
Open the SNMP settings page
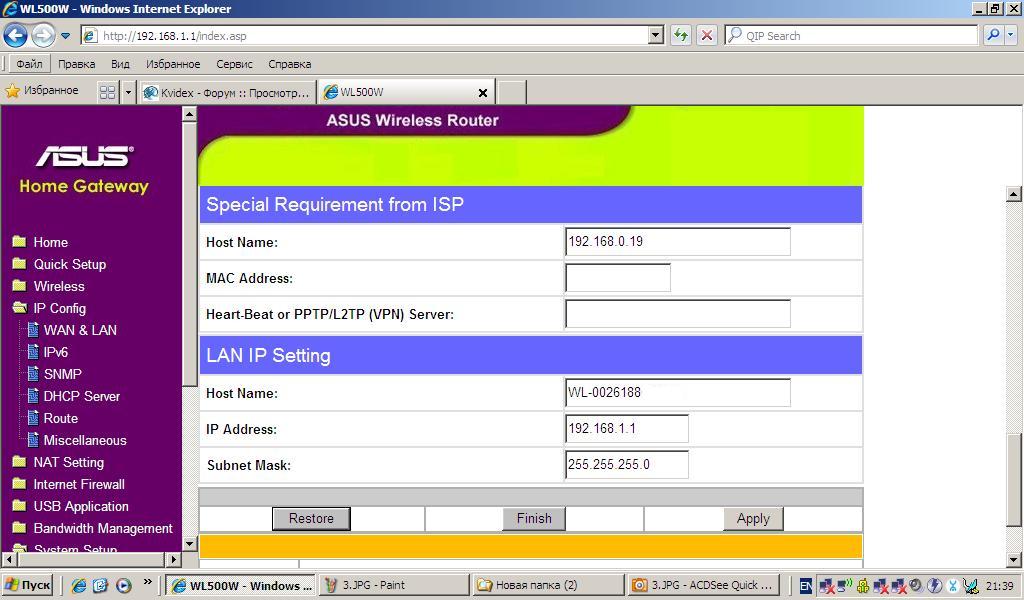pyautogui.click(x=54, y=374)
